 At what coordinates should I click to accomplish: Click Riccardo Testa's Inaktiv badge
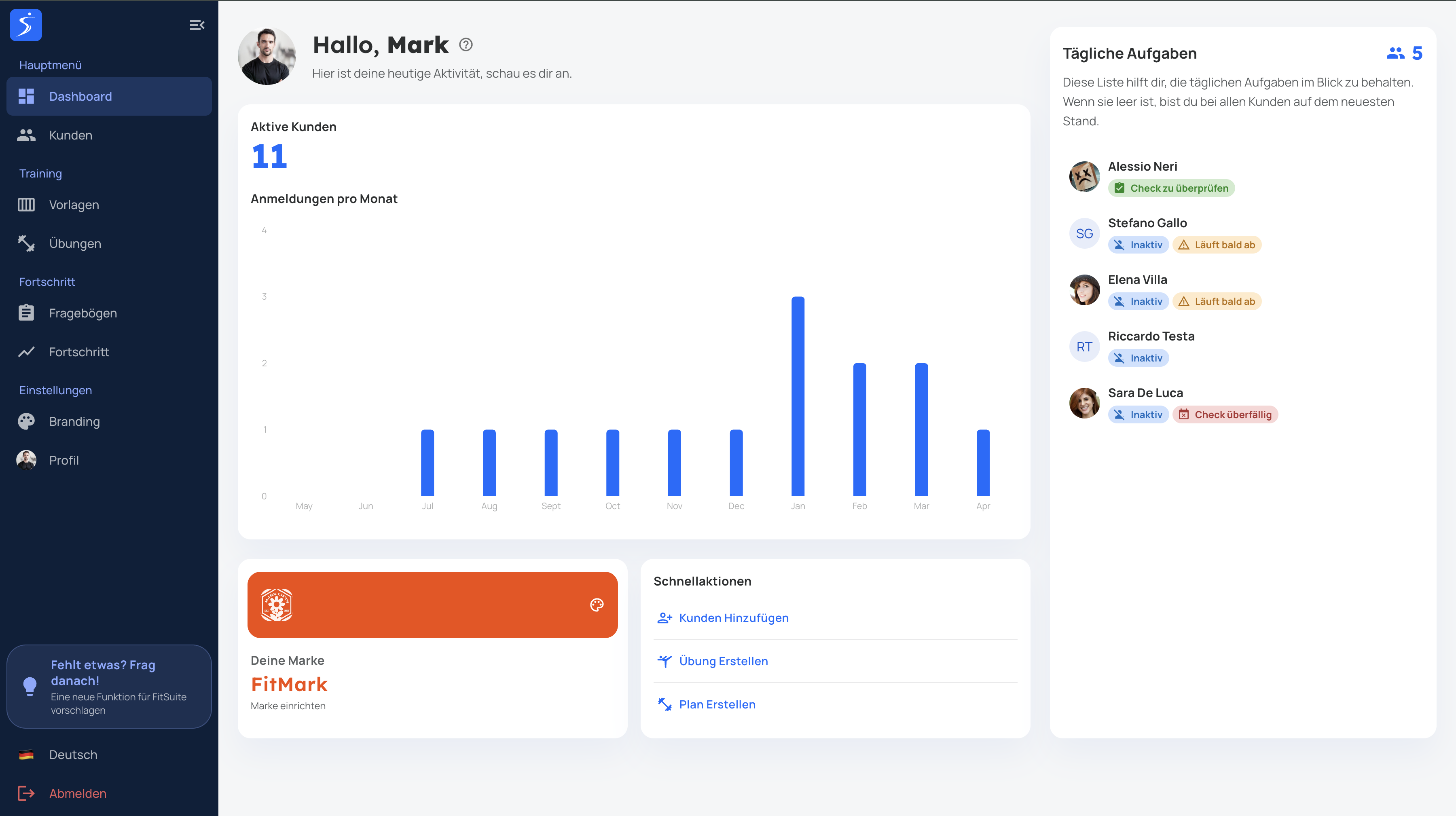pos(1139,358)
